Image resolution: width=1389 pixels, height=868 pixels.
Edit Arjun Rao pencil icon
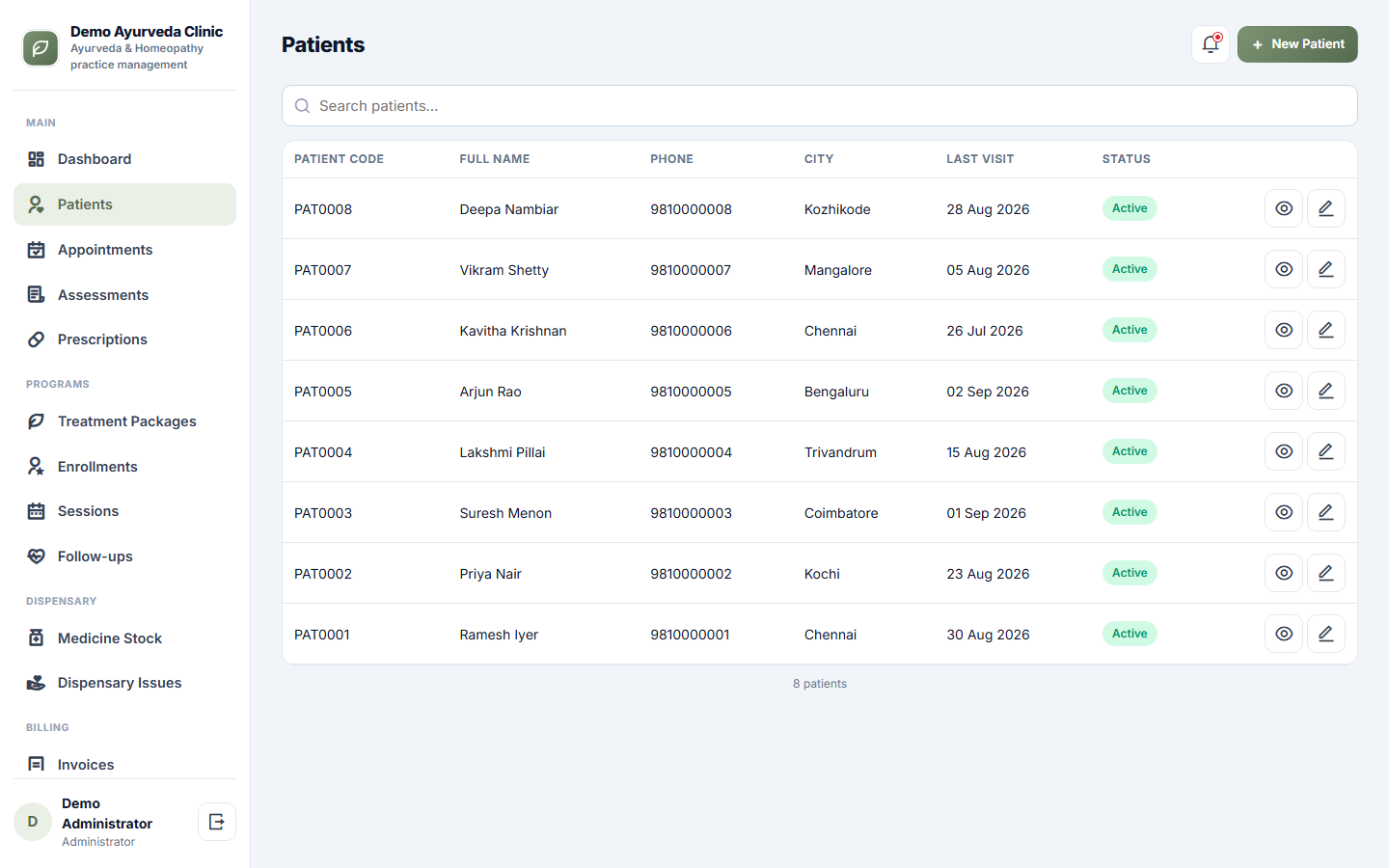[x=1326, y=391]
